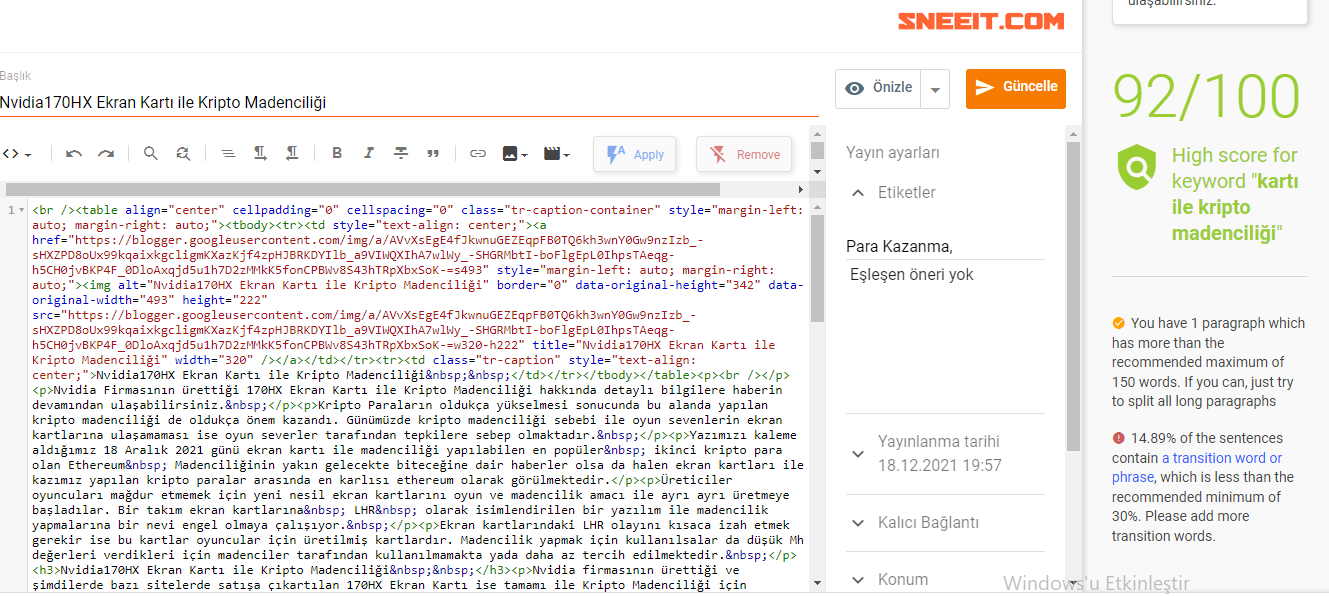Viewport: 1329px width, 596px height.
Task: Click the red warning icon beside 14.89%
Action: tap(1118, 438)
